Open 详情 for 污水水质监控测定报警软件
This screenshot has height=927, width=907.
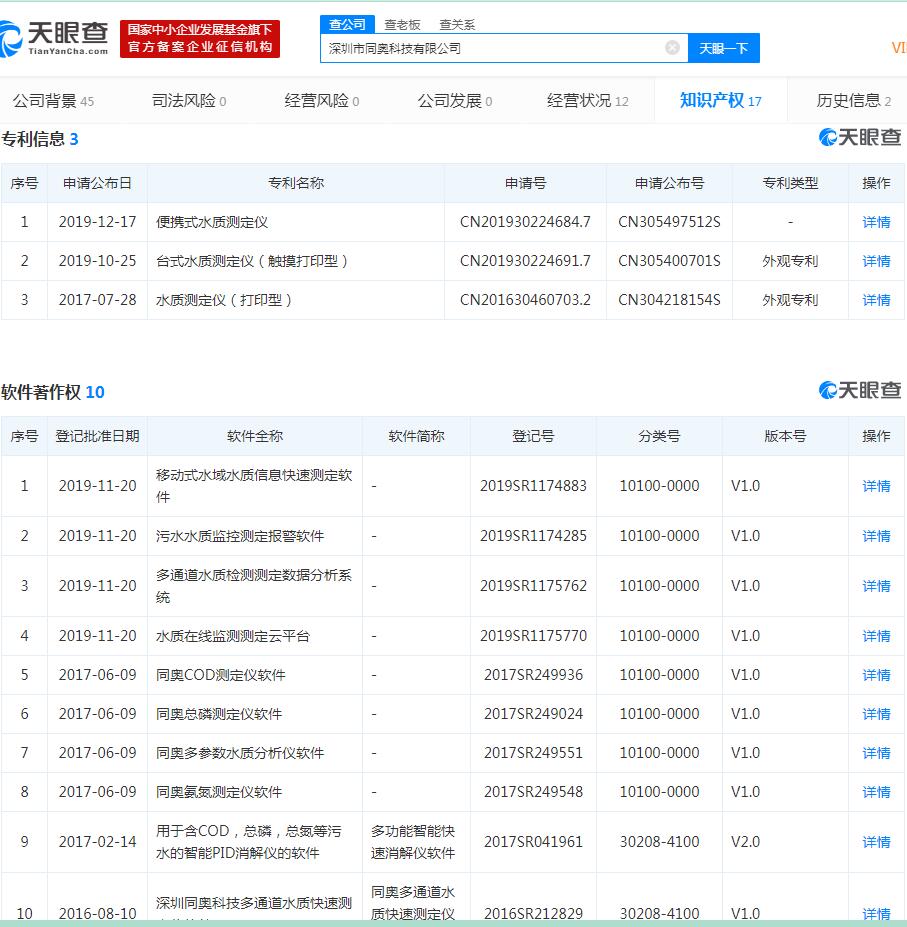click(x=876, y=536)
